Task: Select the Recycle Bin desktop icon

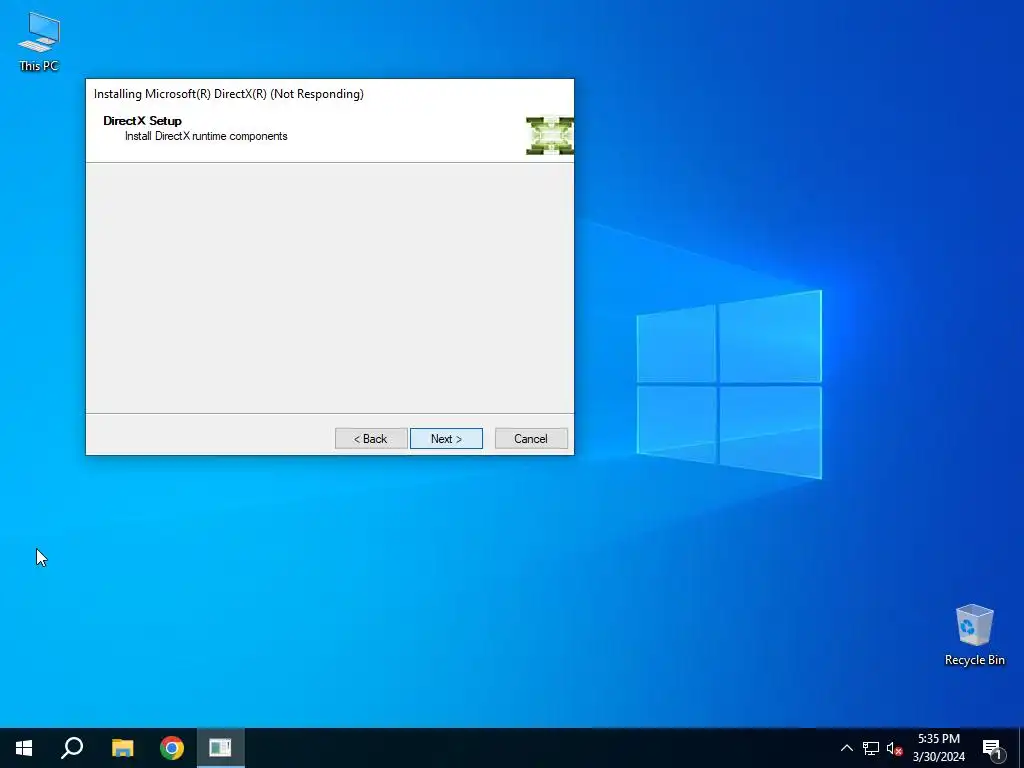Action: [x=974, y=635]
